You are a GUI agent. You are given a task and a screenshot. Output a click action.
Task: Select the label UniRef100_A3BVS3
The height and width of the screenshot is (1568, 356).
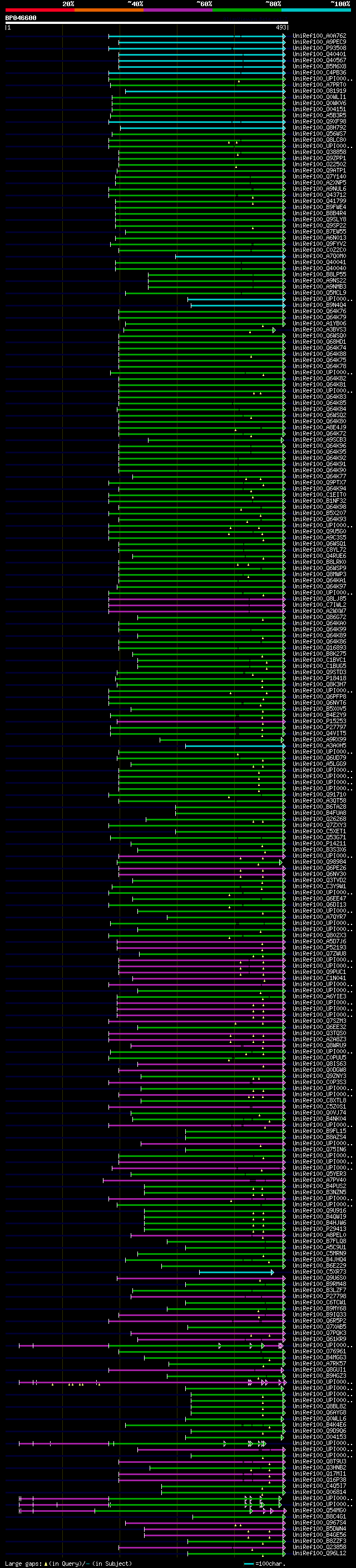point(319,329)
